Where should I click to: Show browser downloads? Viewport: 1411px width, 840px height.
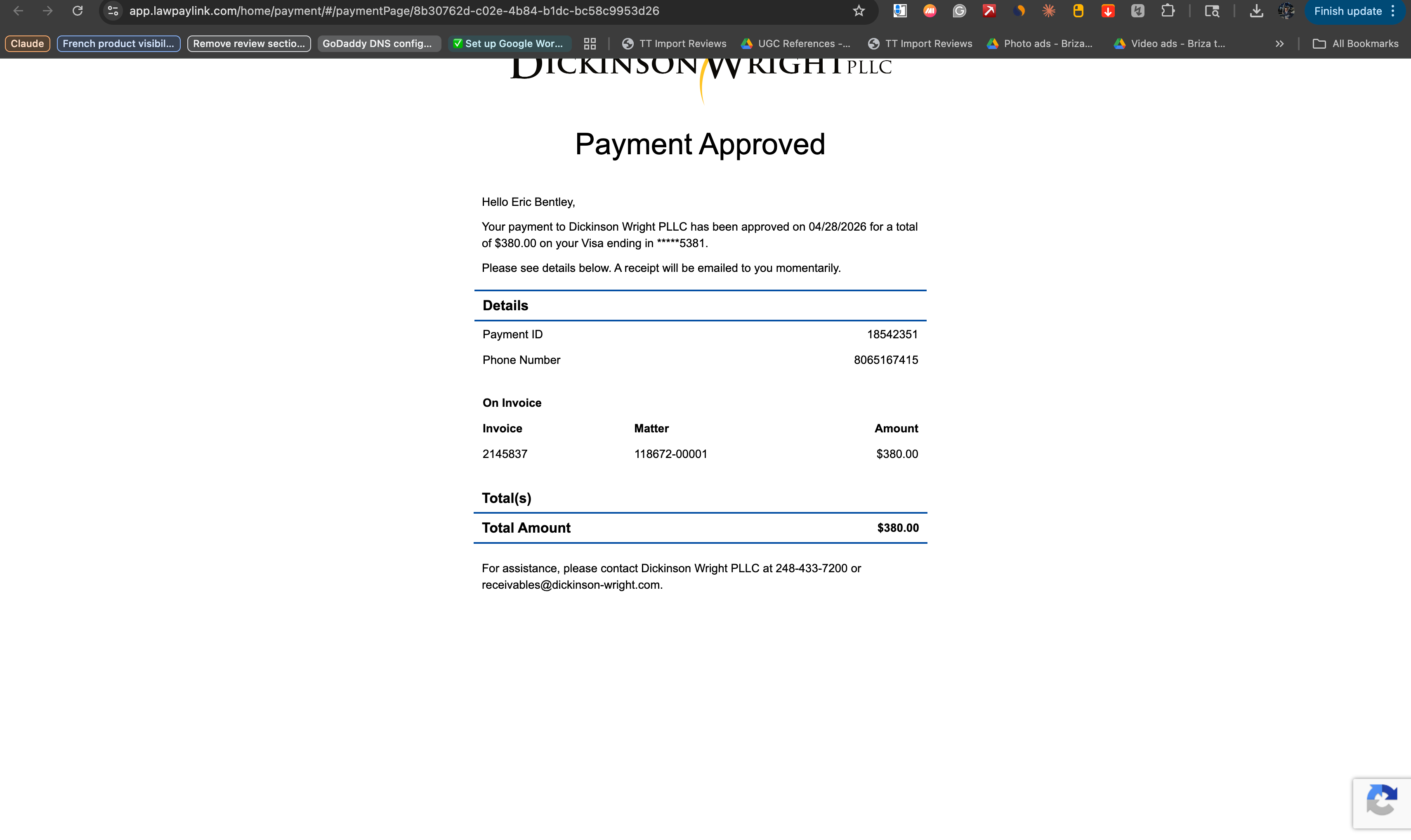[x=1256, y=11]
